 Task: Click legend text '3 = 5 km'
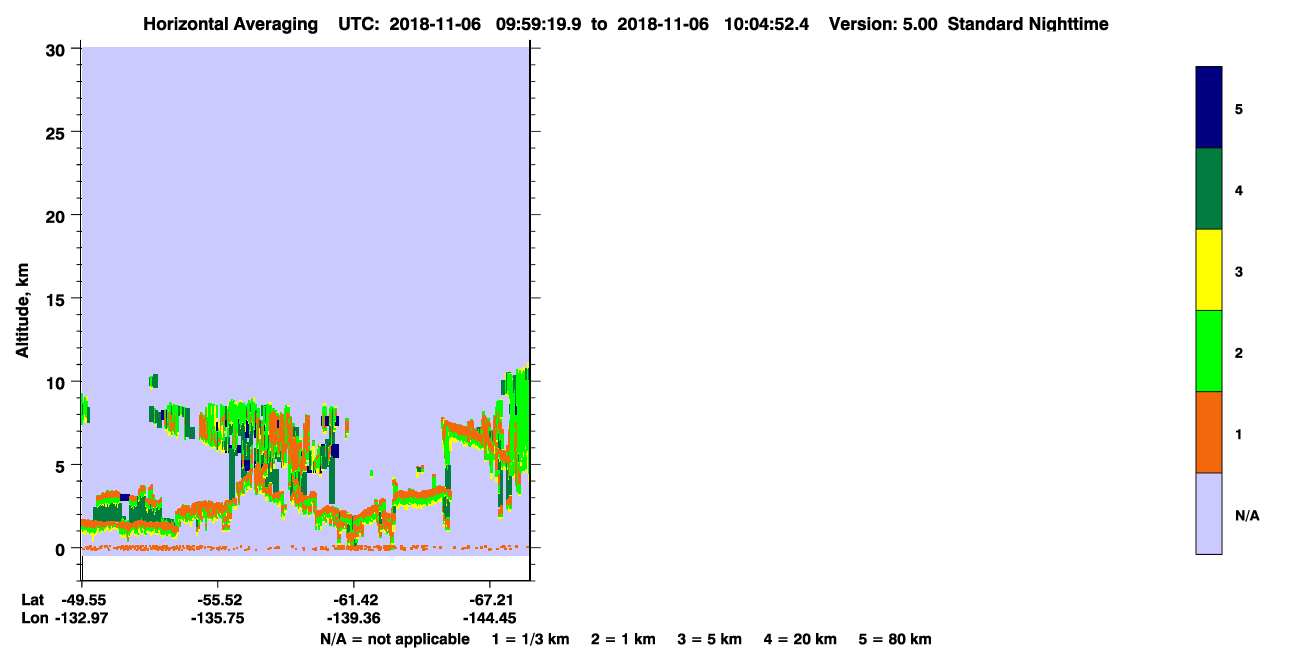click(x=709, y=639)
